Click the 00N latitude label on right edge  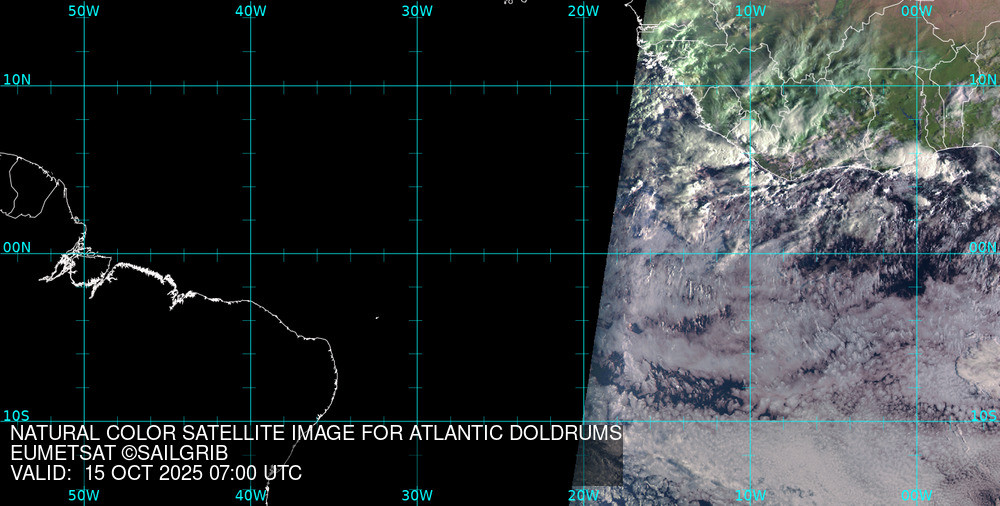pyautogui.click(x=983, y=246)
